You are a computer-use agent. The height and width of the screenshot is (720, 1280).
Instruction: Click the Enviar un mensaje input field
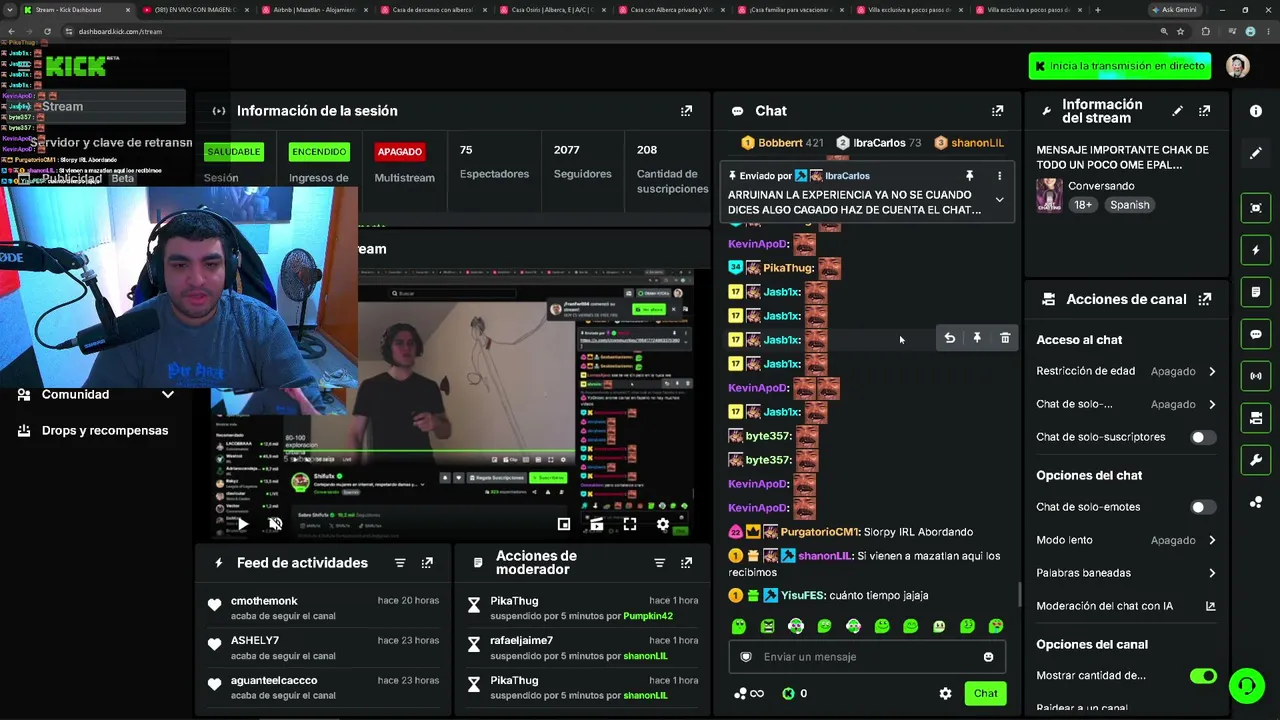pyautogui.click(x=866, y=657)
